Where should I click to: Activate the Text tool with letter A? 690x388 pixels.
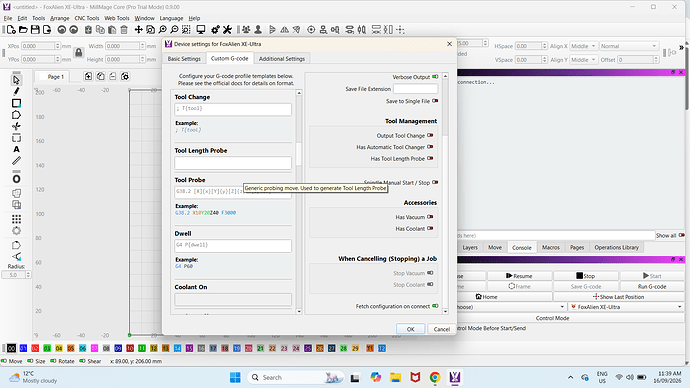pyautogui.click(x=16, y=150)
